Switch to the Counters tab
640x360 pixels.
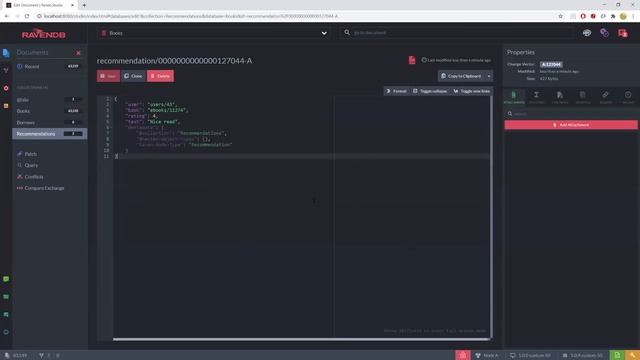pyautogui.click(x=537, y=97)
